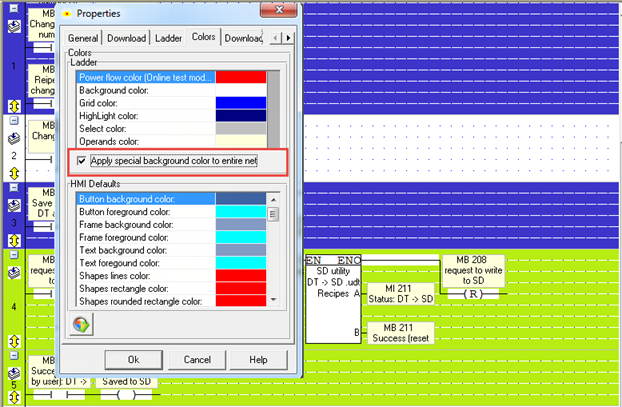
Task: Collapse net 5 with its minus box
Action: pyautogui.click(x=14, y=357)
